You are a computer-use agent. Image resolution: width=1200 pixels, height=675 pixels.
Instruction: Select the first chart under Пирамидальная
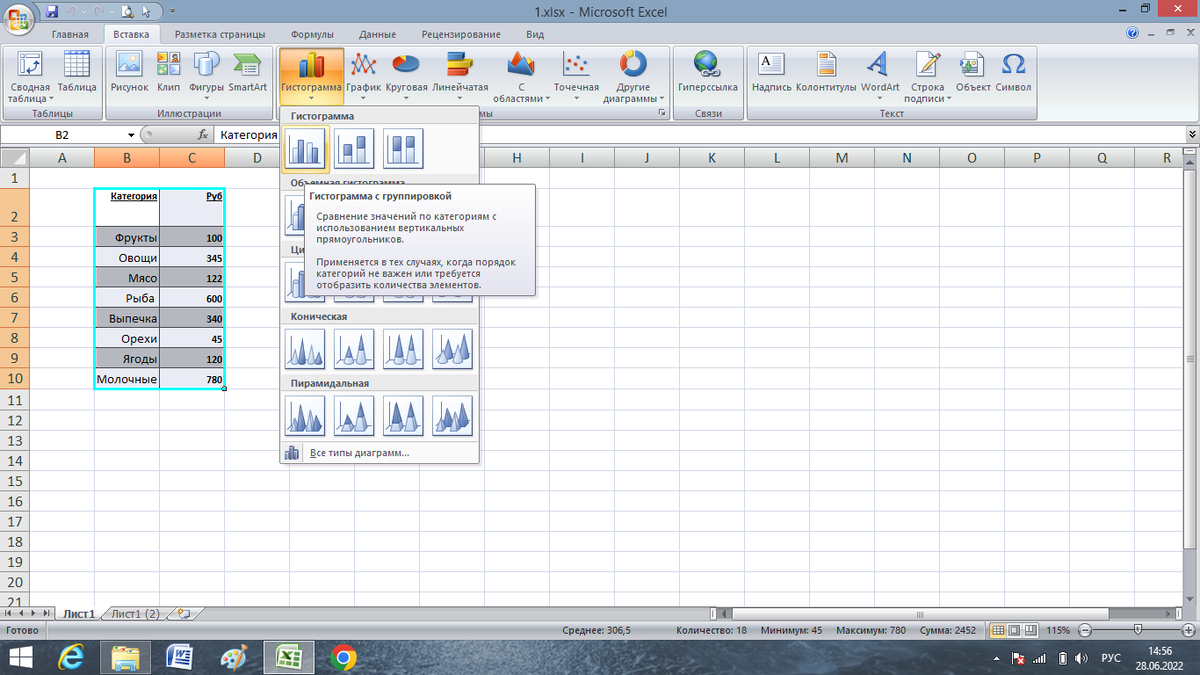coord(305,416)
